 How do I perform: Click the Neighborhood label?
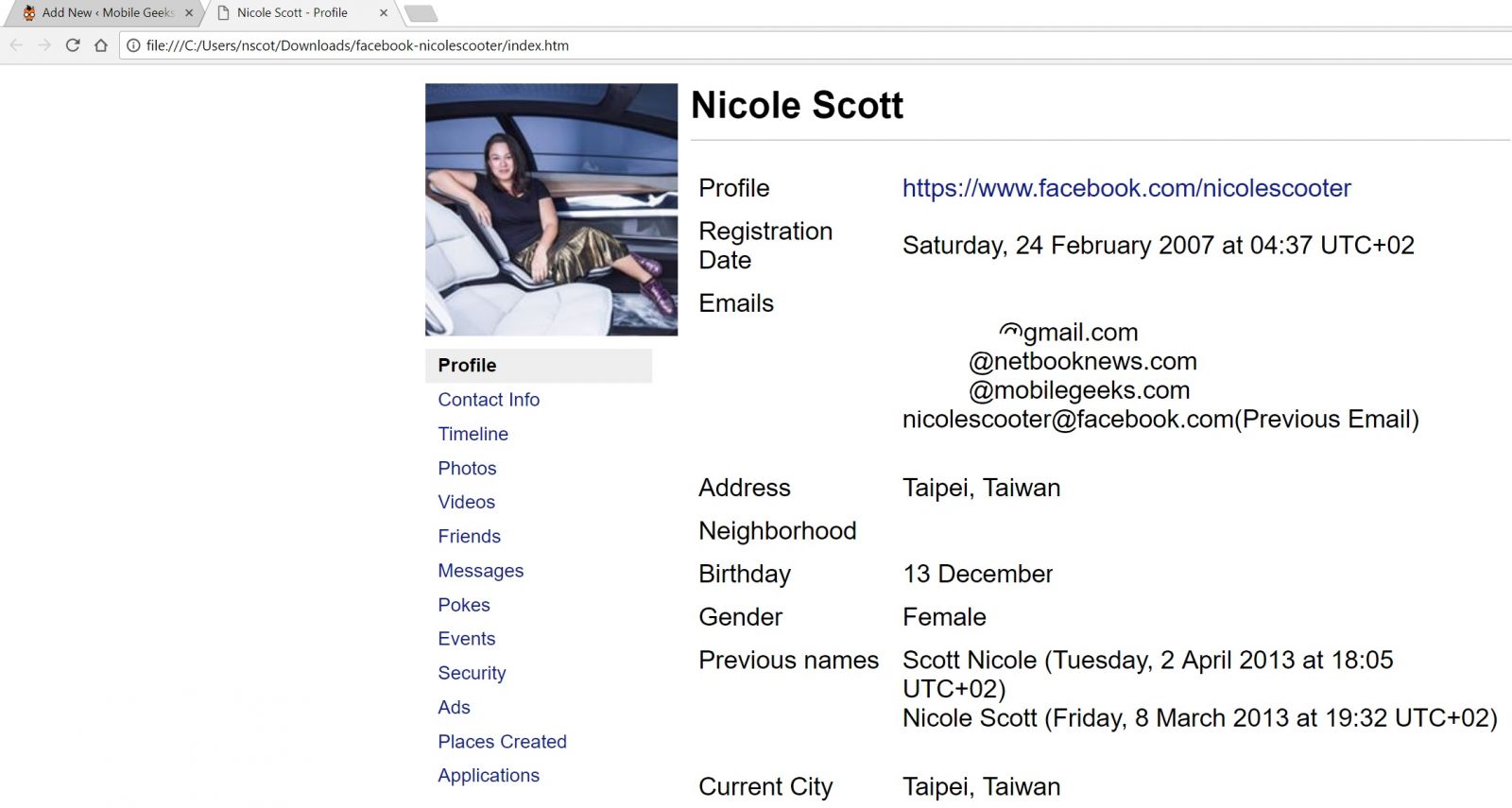point(777,531)
